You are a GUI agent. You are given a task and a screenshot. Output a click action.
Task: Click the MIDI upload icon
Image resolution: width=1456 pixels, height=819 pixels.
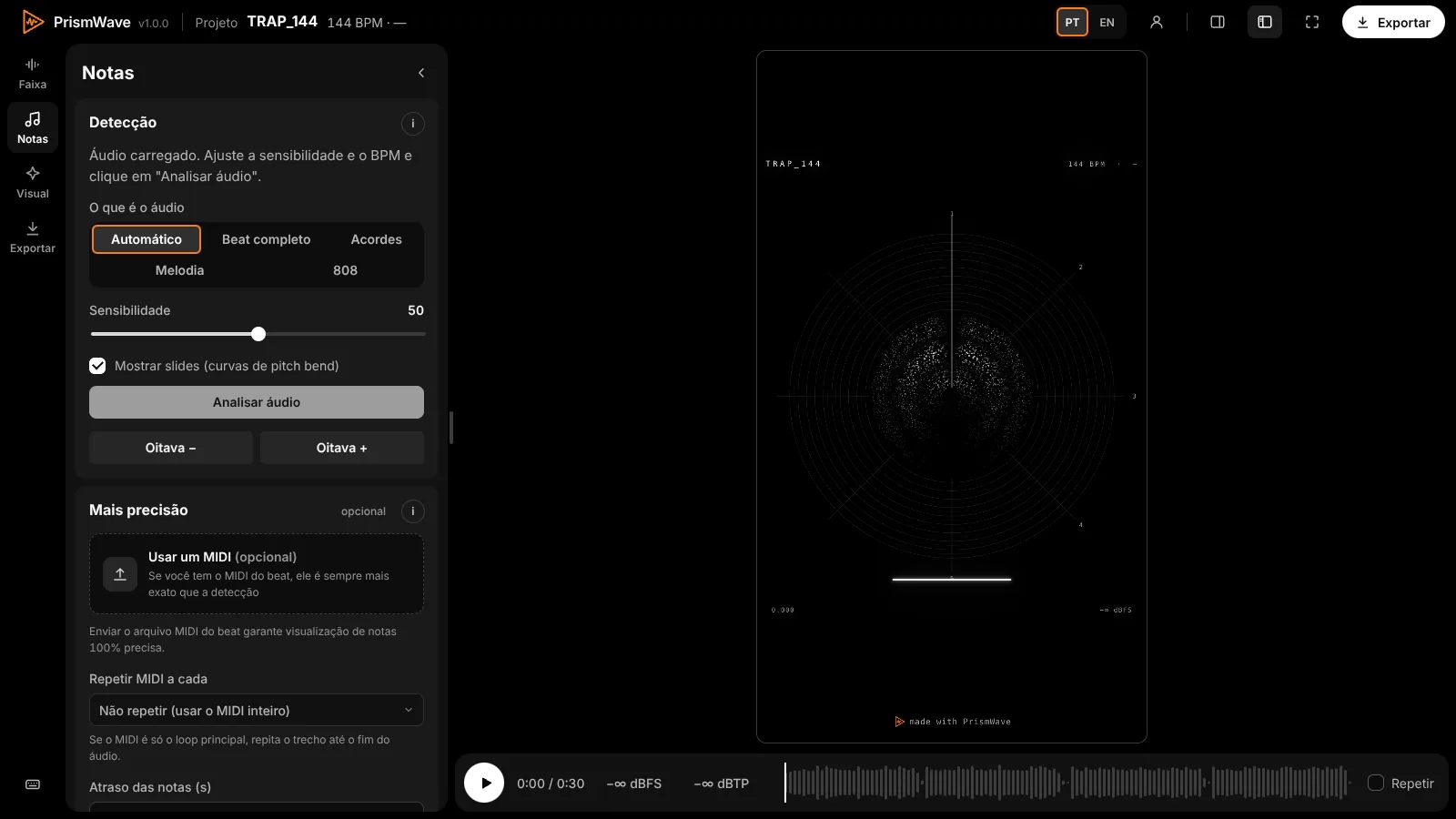120,573
